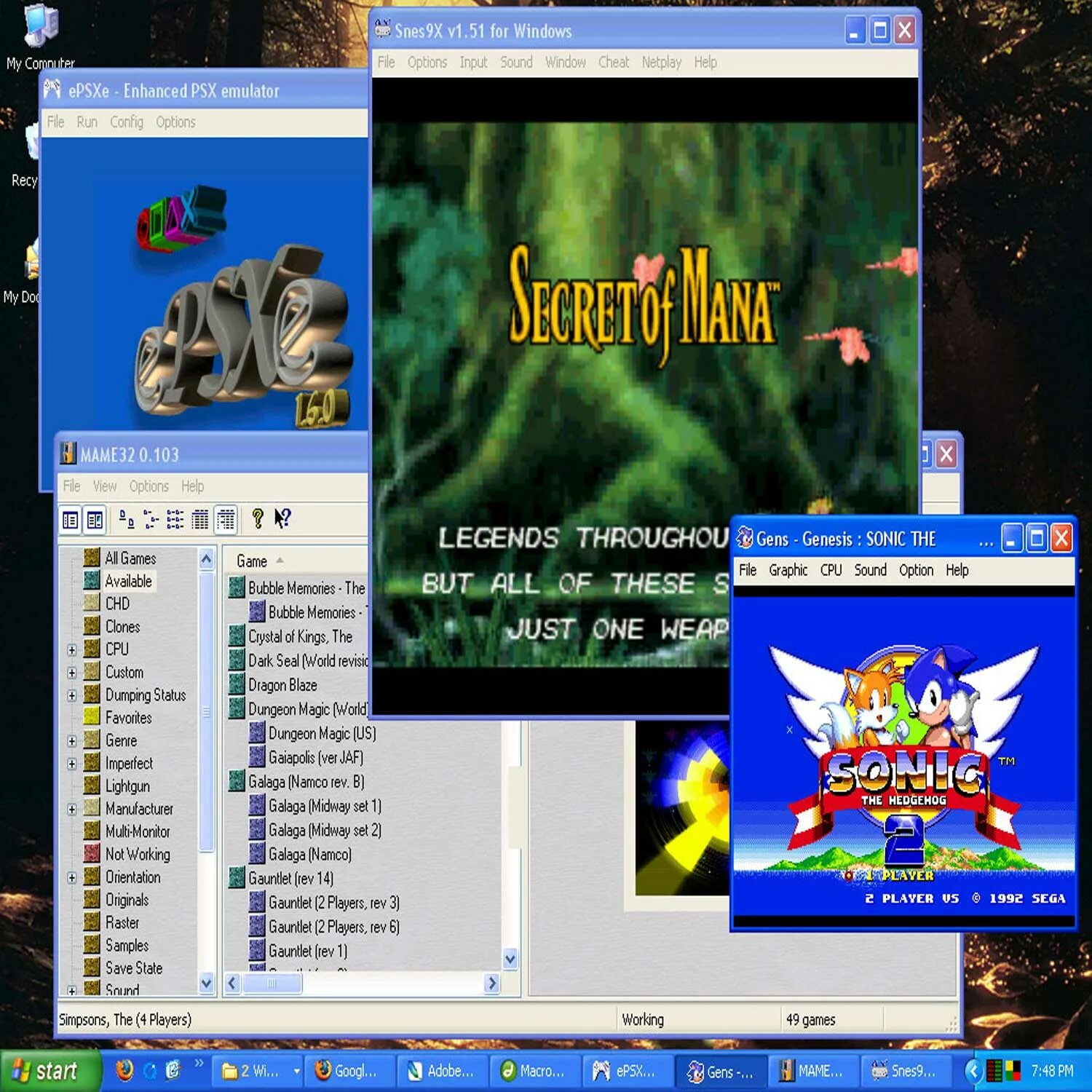Switch to Adobe taskbar button

(442, 1071)
